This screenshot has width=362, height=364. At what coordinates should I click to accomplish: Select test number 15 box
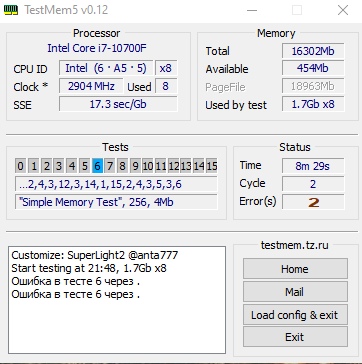pyautogui.click(x=212, y=166)
